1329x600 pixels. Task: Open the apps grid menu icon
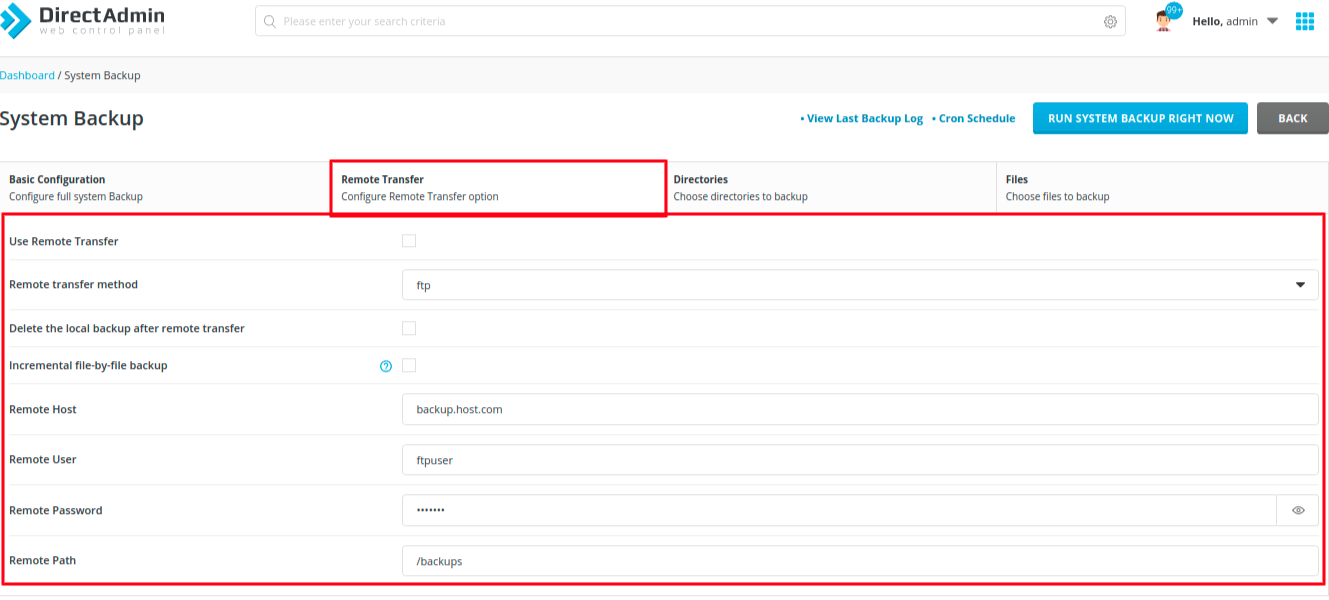click(x=1304, y=21)
